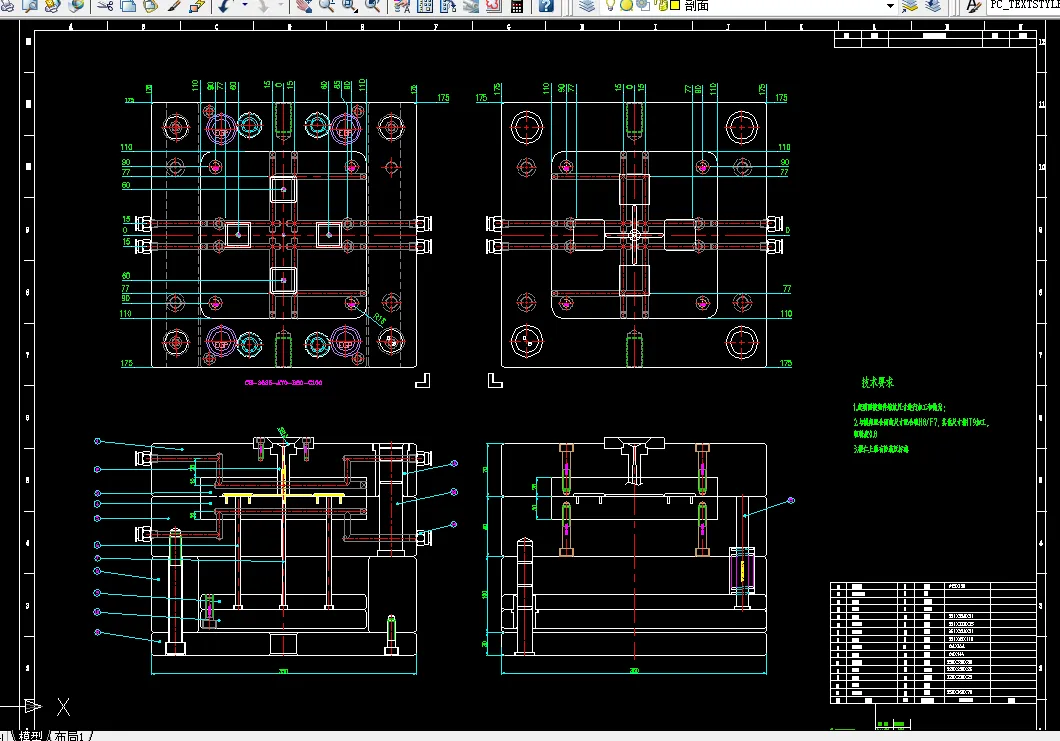
Task: Select the Pan hand tool
Action: [304, 5]
